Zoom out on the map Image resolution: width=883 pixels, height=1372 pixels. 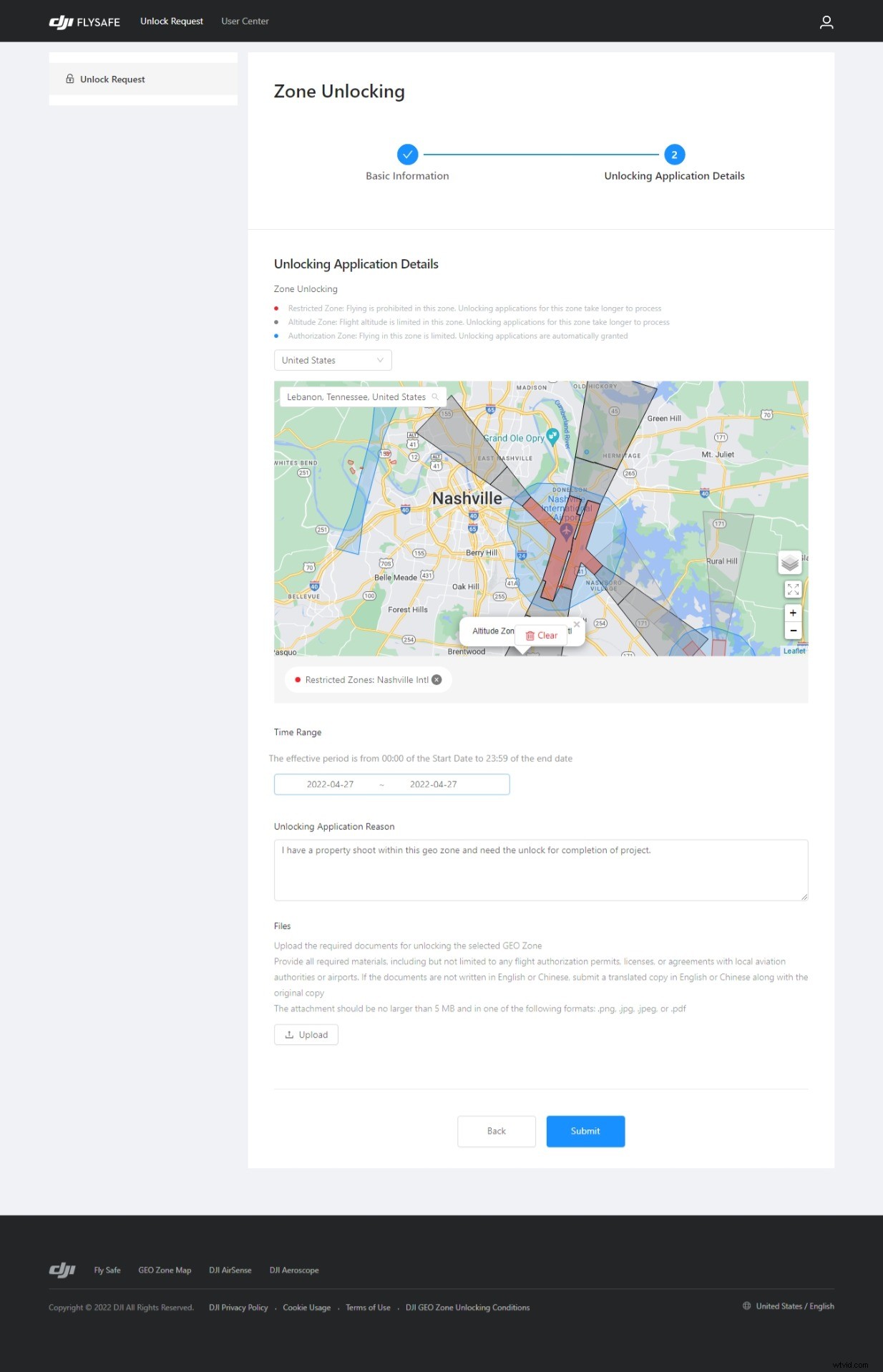pos(793,631)
